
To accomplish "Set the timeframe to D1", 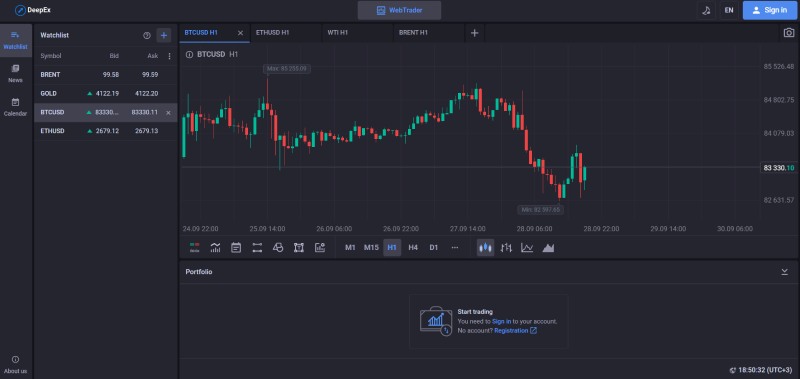I will (434, 247).
